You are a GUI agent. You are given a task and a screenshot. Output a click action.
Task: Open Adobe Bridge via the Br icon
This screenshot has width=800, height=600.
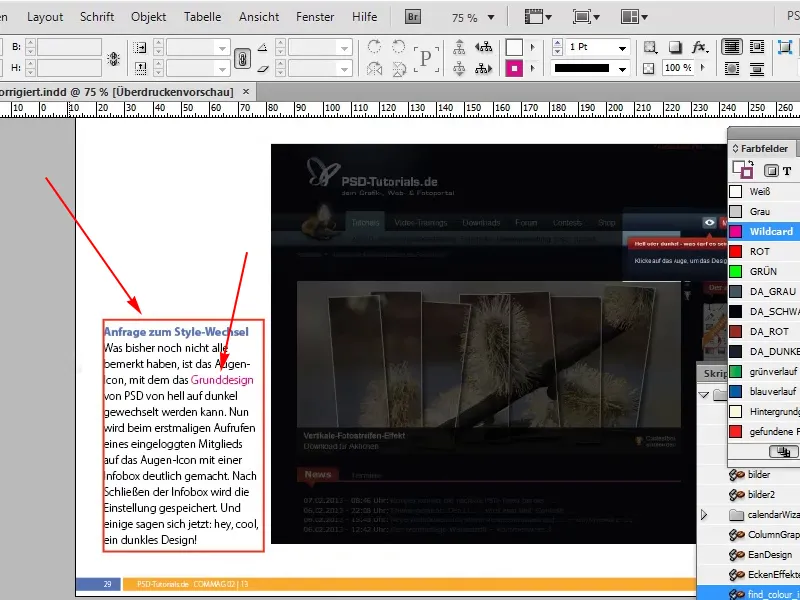point(413,17)
